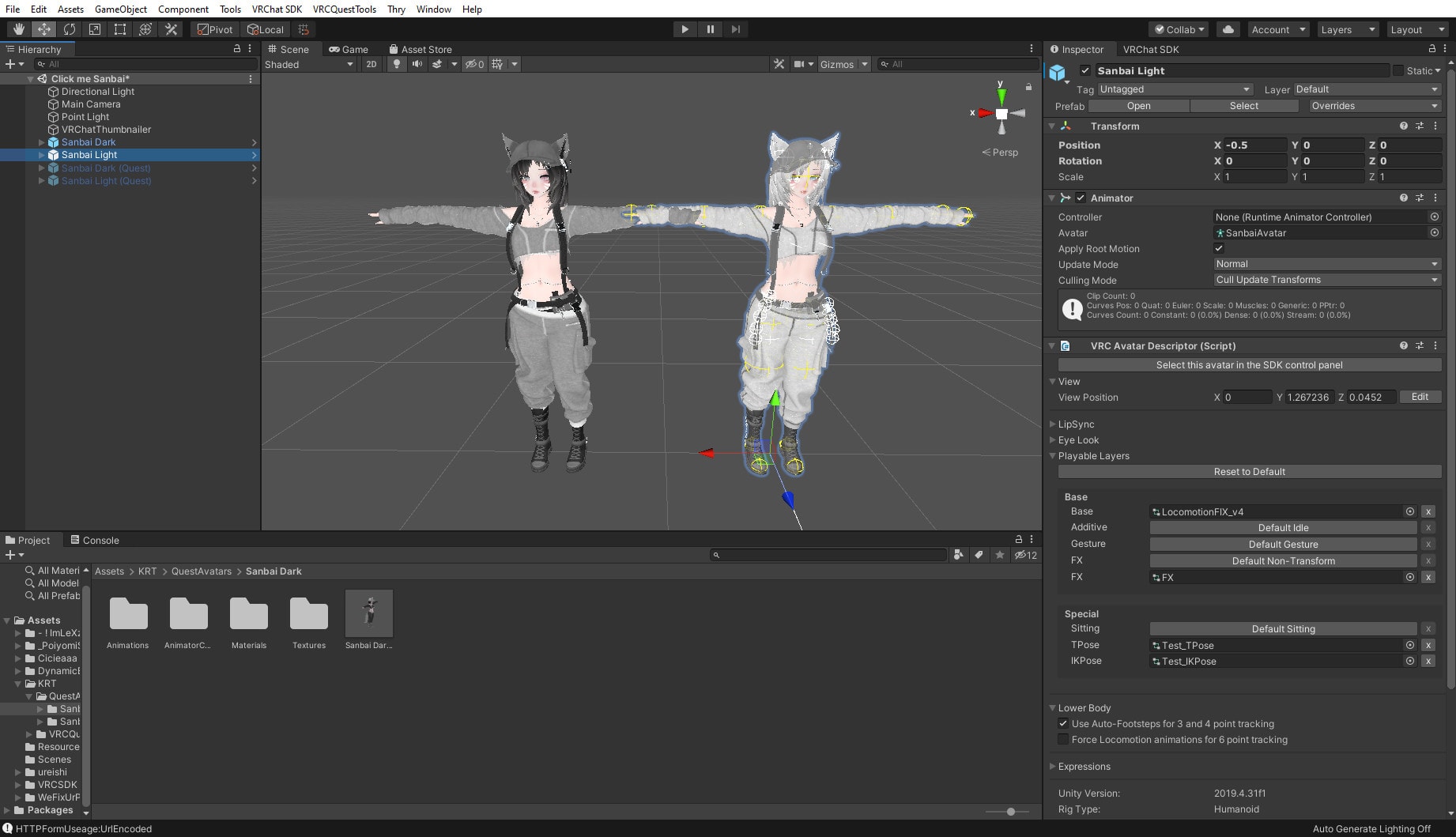
Task: Open the Layout dropdown
Action: 1416,29
